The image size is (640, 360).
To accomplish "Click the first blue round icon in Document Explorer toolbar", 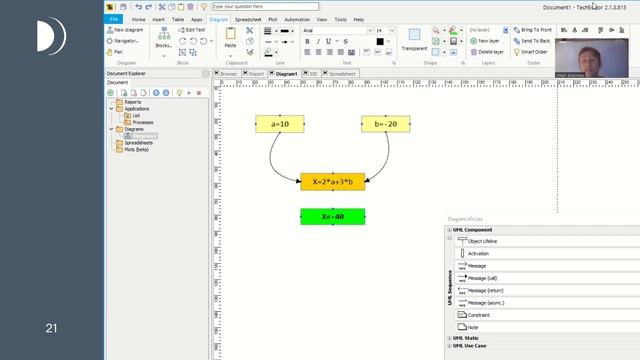I will [156, 93].
